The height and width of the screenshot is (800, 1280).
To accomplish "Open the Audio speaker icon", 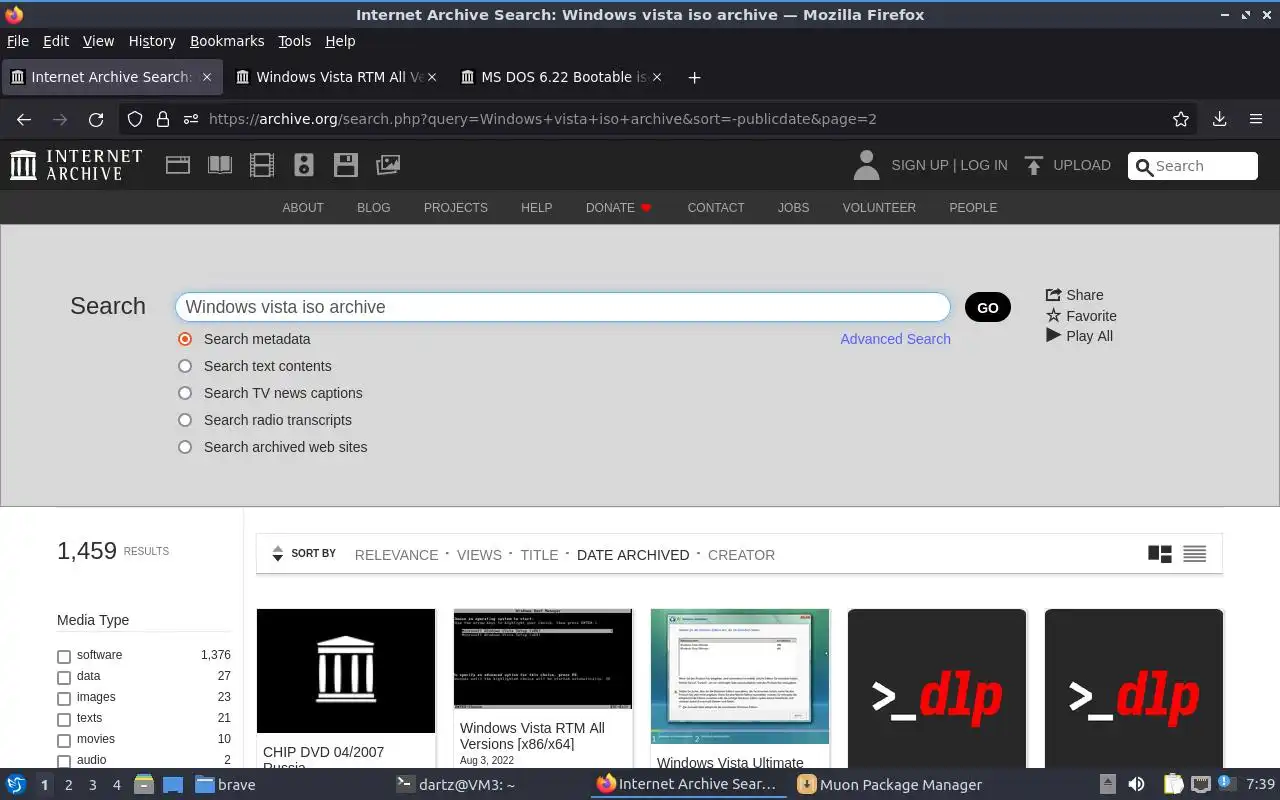I will pyautogui.click(x=304, y=165).
